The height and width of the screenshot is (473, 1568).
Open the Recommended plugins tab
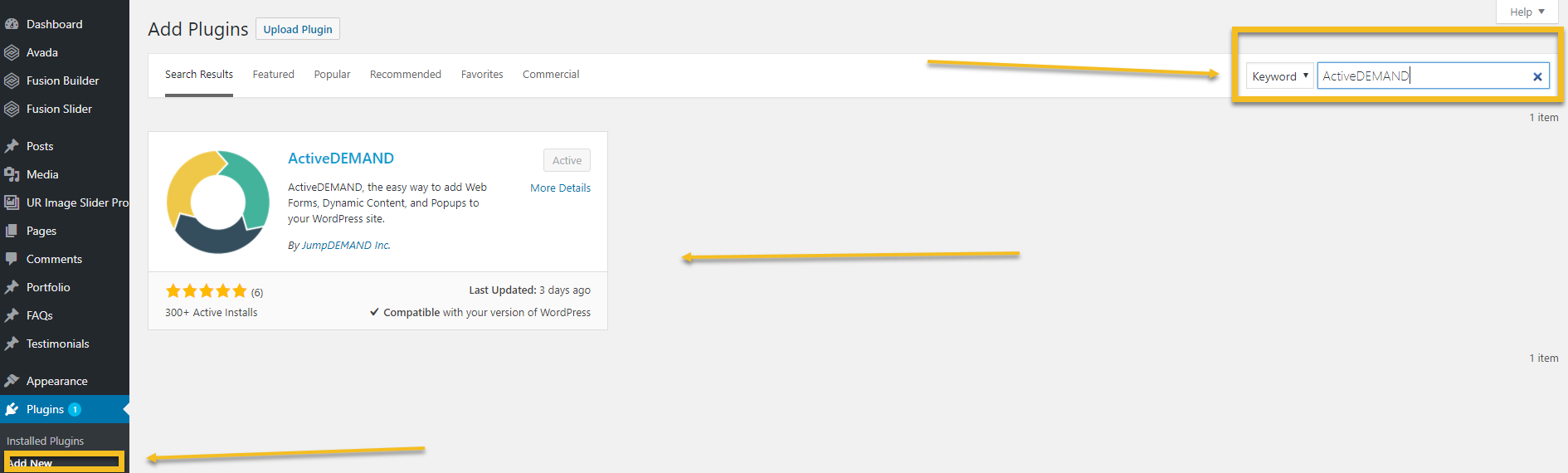tap(406, 74)
